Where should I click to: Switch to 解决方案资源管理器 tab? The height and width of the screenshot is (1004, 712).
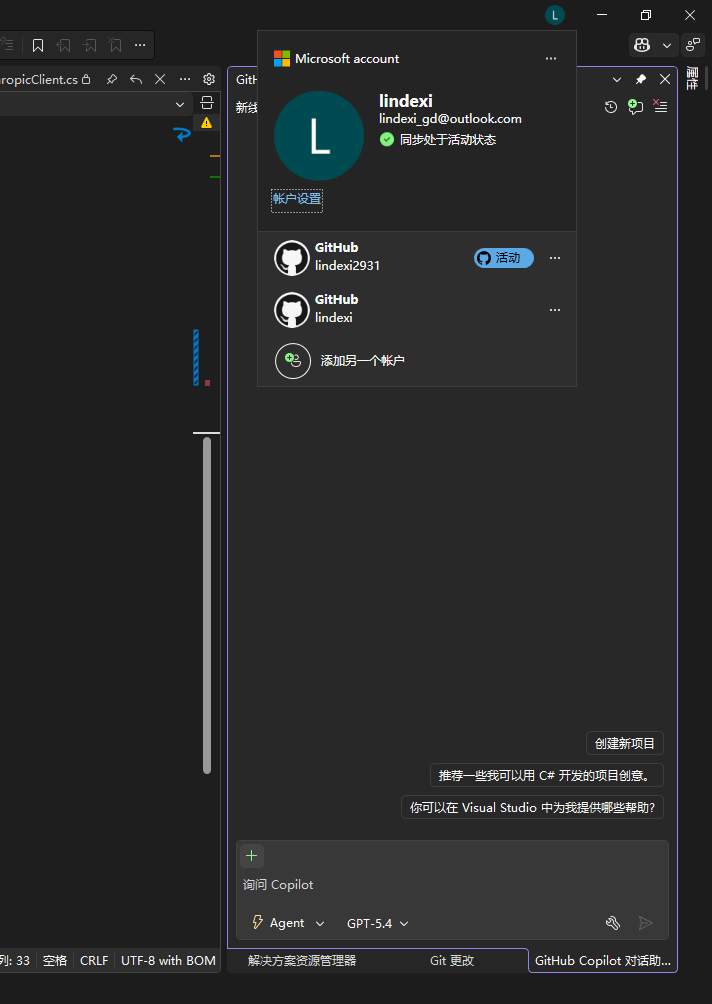point(302,960)
